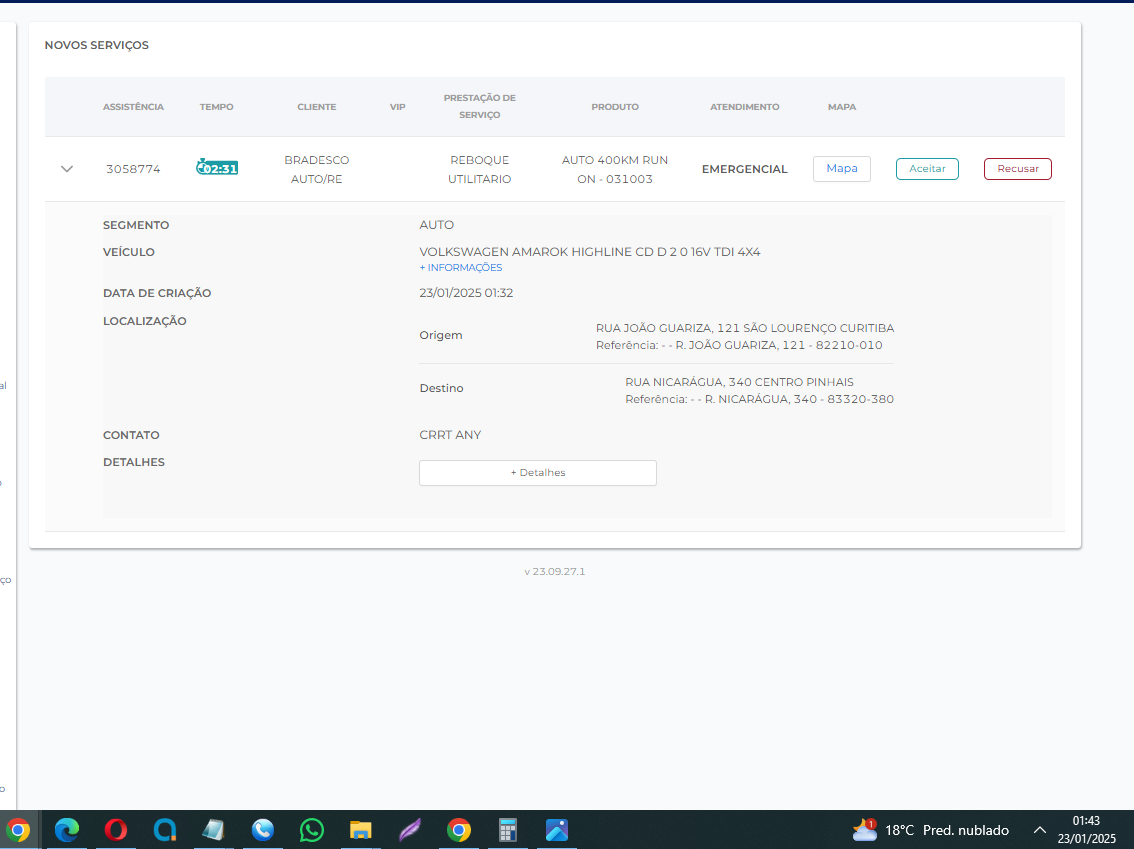Open the blue phone app icon
Viewport: 1134px width, 849px height.
263,830
